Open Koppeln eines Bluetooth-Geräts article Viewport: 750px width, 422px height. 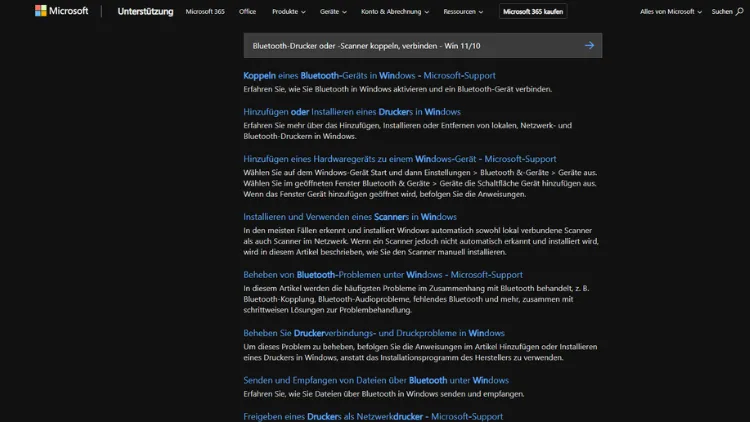click(x=369, y=75)
